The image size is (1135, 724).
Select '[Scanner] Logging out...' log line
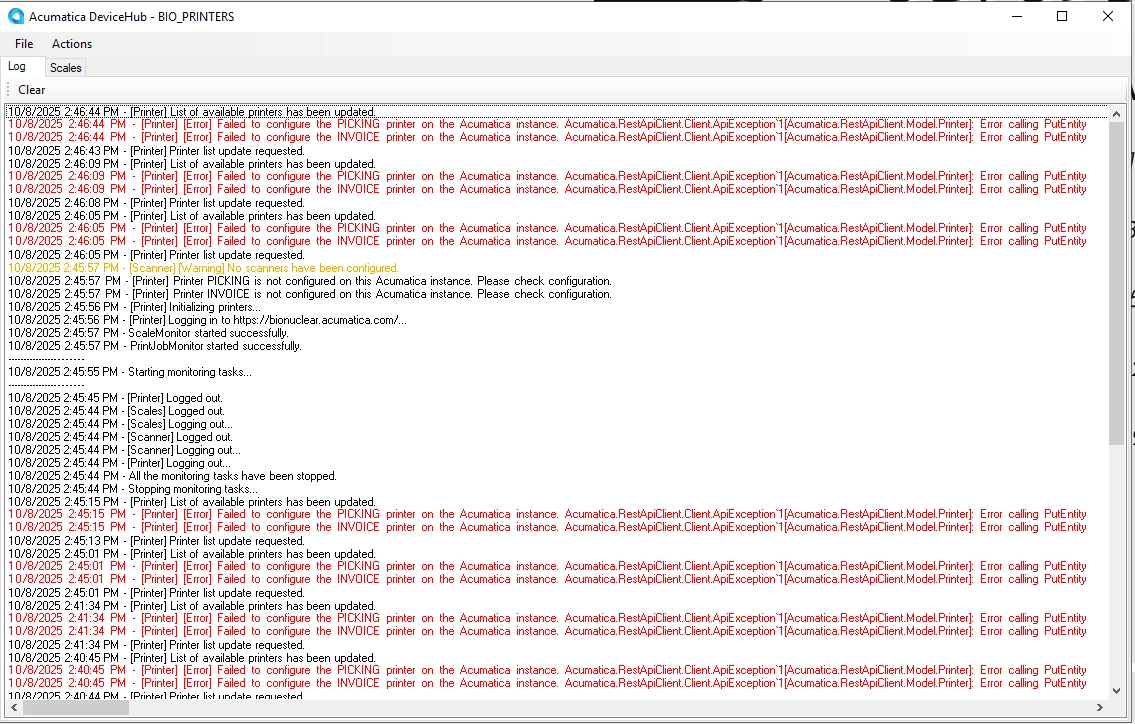pos(124,450)
